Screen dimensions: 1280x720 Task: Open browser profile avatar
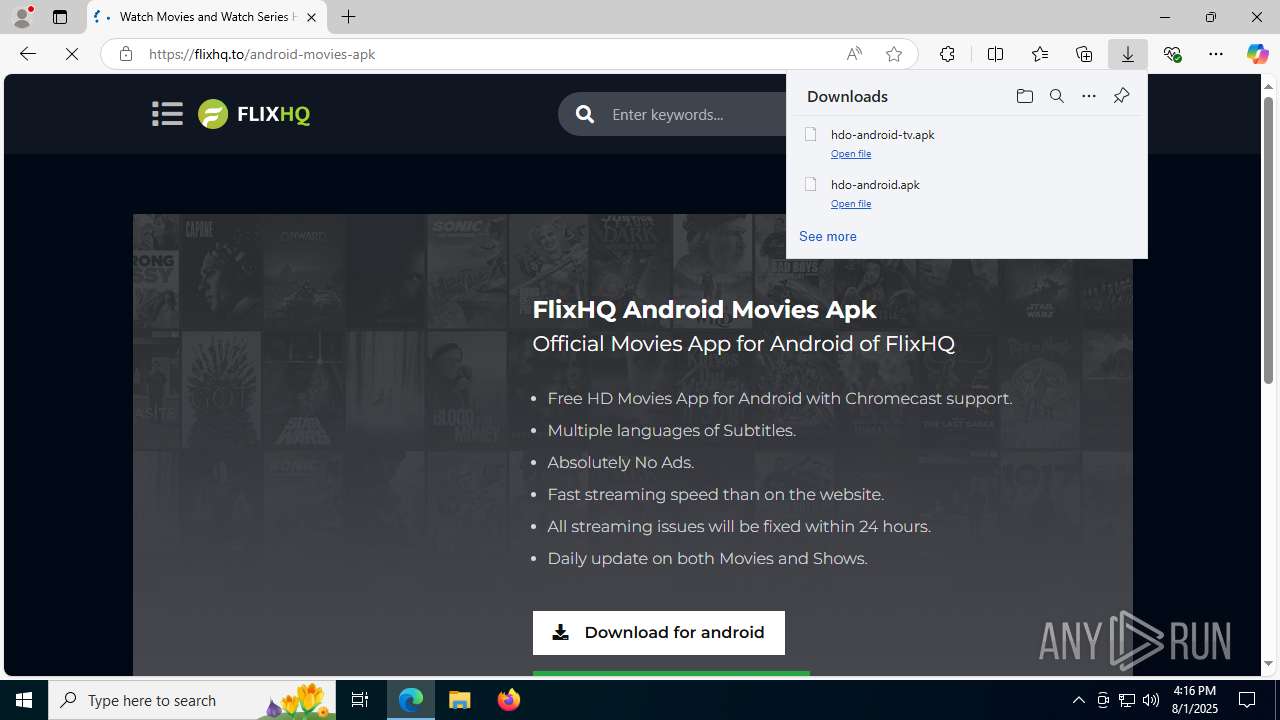click(x=22, y=17)
